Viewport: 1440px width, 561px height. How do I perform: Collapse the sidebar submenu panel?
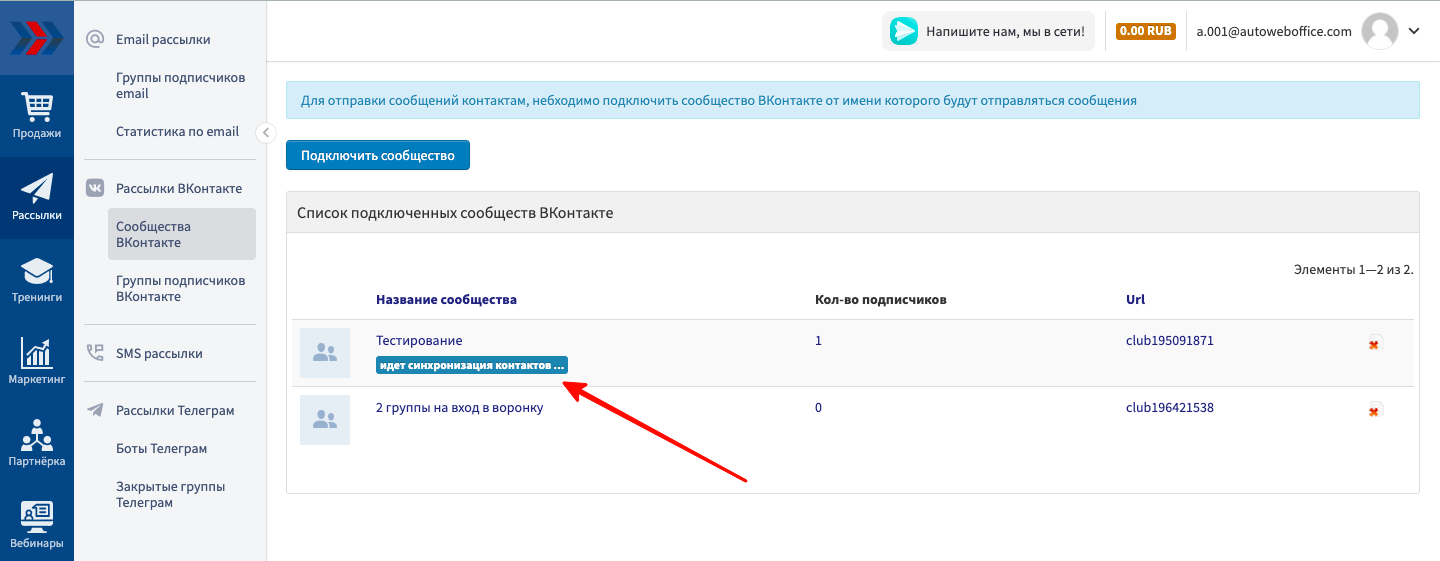click(265, 132)
